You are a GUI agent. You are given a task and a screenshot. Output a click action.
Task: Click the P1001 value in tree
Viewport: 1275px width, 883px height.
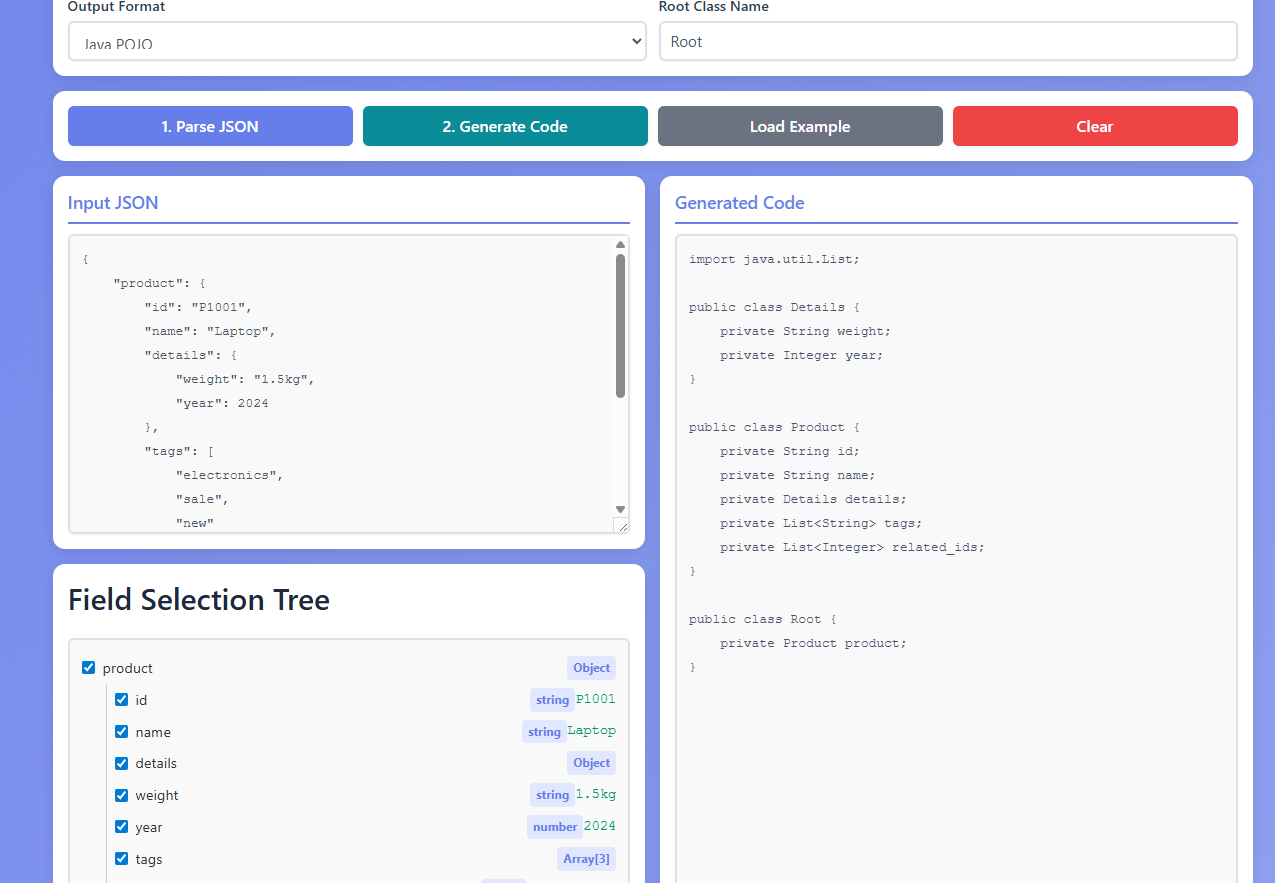tap(596, 699)
